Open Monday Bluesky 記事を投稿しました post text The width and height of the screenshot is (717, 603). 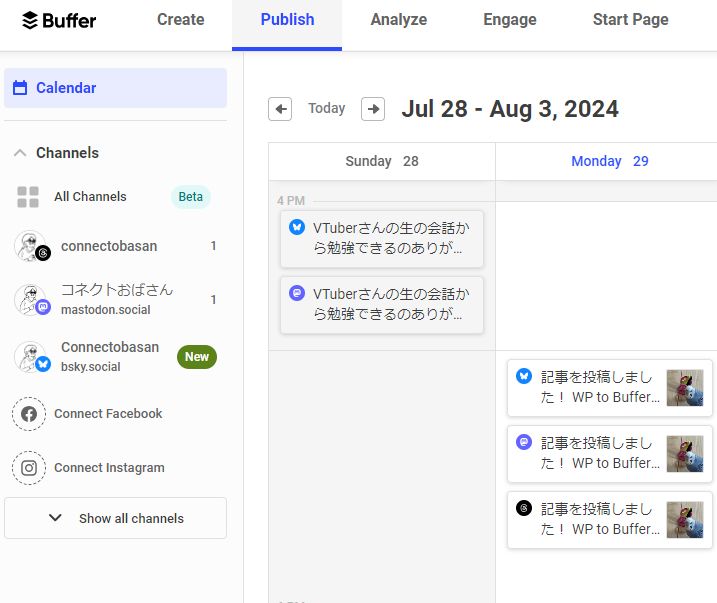point(600,387)
